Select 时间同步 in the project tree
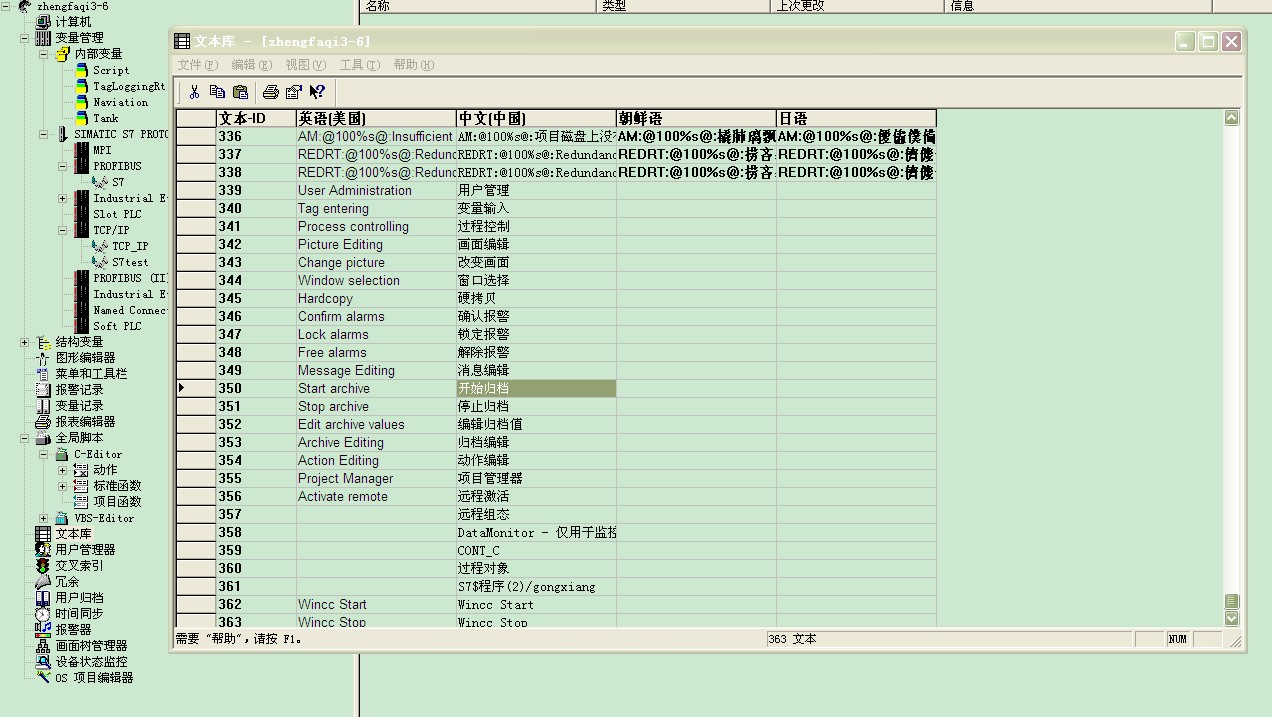Viewport: 1272px width, 717px height. pyautogui.click(x=79, y=613)
